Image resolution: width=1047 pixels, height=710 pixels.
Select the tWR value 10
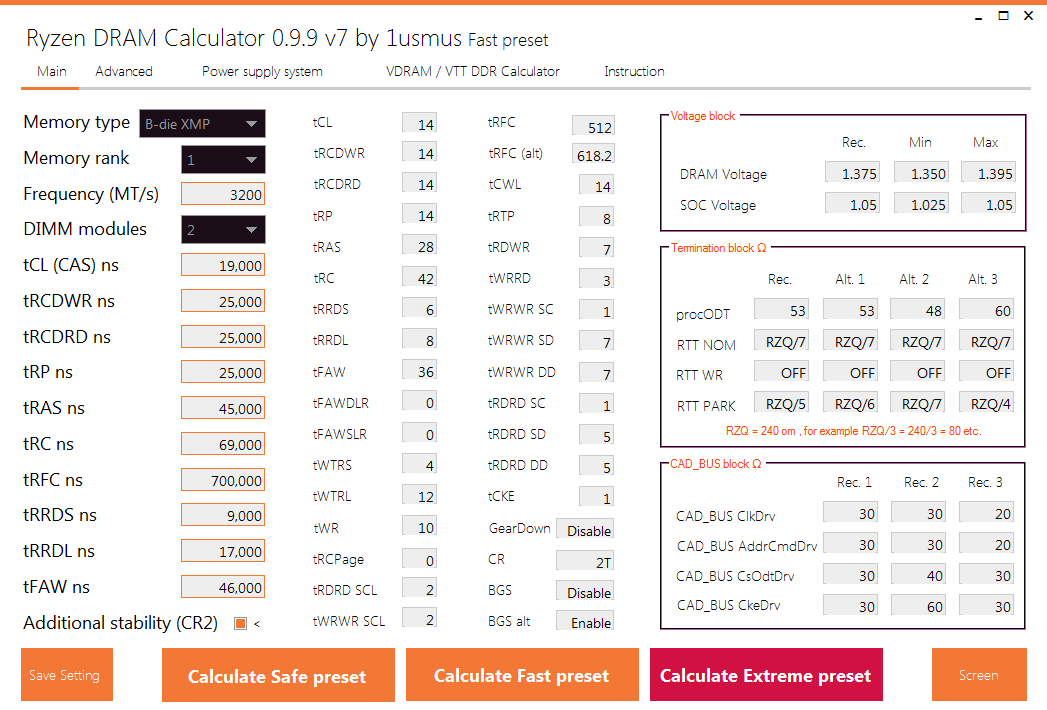pyautogui.click(x=419, y=527)
